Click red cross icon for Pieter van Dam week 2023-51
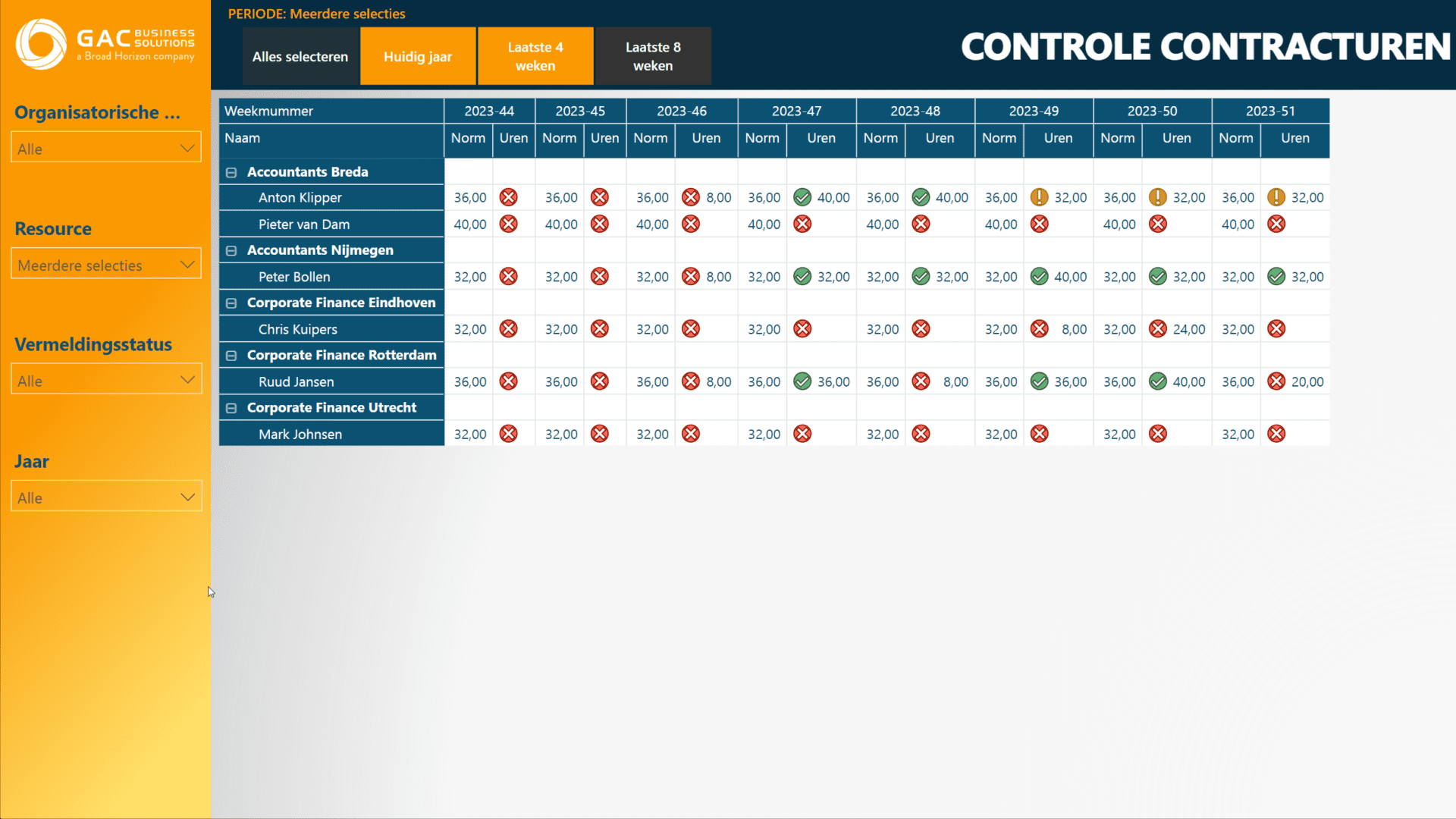This screenshot has width=1456, height=819. point(1276,224)
